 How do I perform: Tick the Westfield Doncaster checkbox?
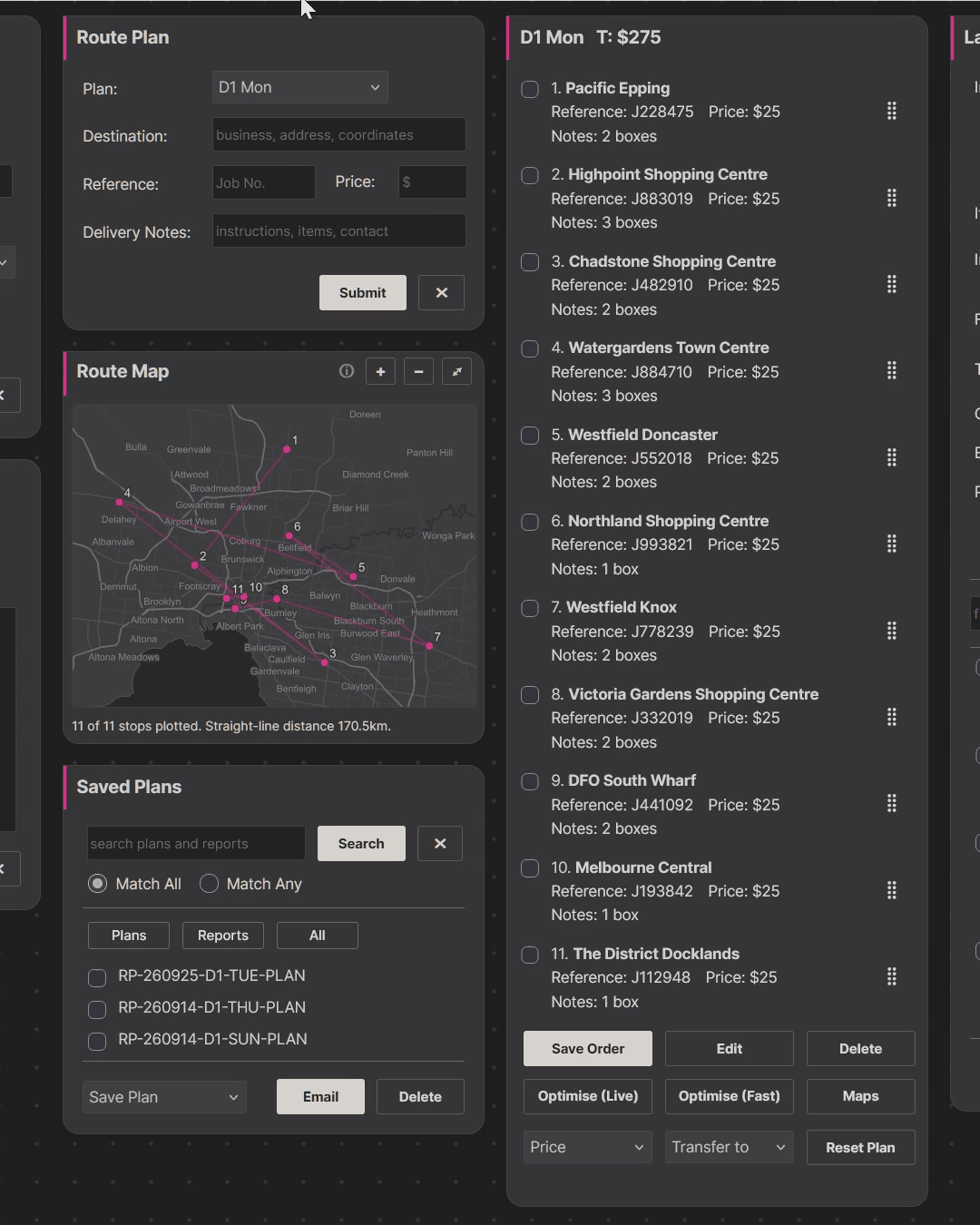tap(530, 436)
